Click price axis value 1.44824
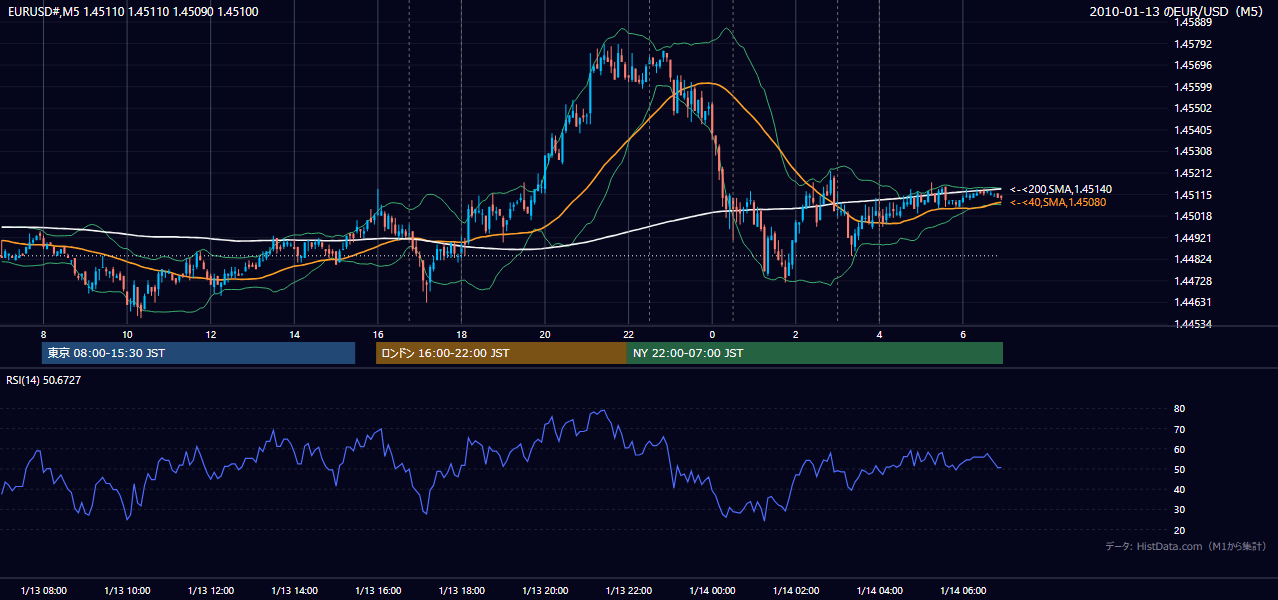1278x600 pixels. click(1193, 259)
